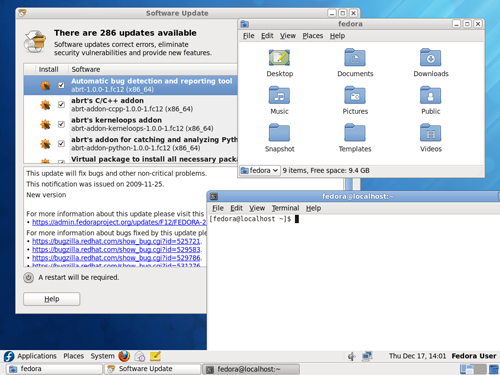The height and width of the screenshot is (375, 500).
Task: Select the Public folder icon
Action: pos(430,95)
